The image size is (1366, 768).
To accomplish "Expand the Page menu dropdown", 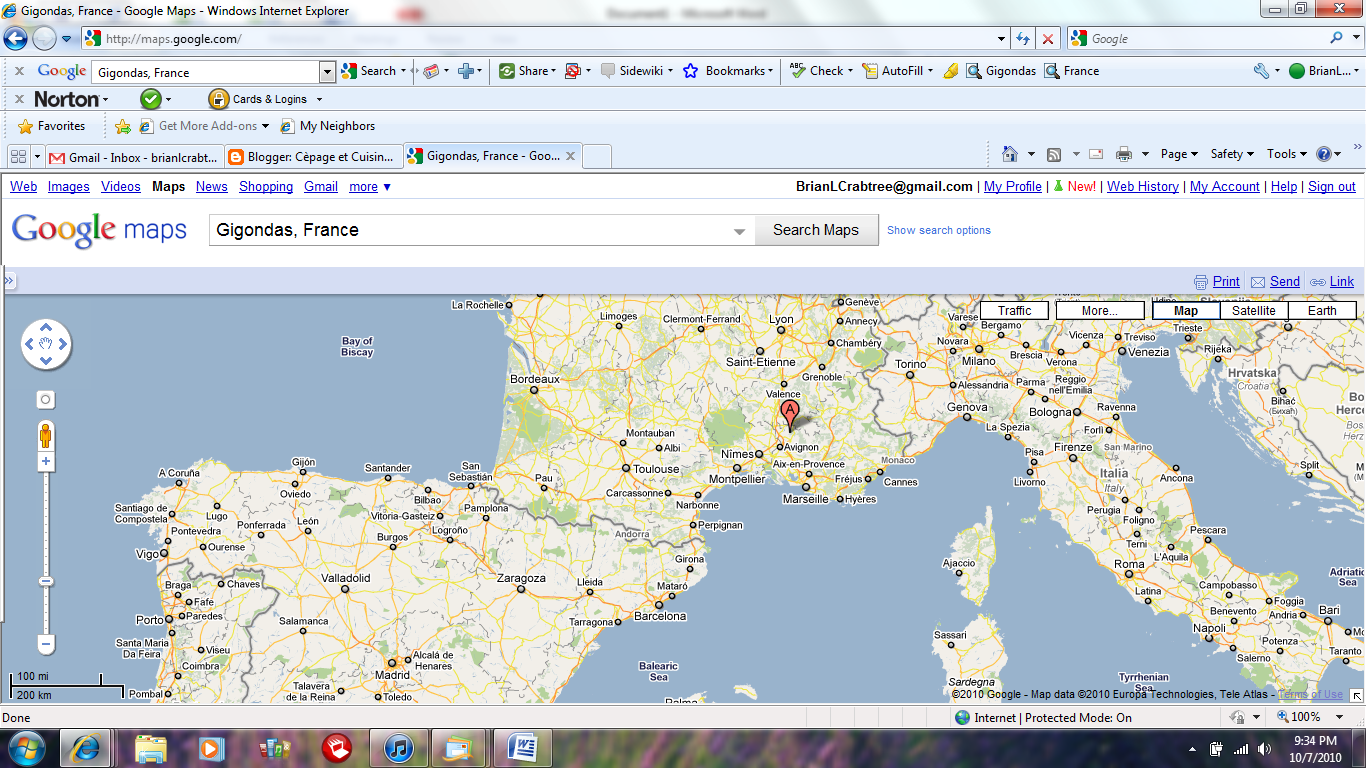I will point(1180,154).
